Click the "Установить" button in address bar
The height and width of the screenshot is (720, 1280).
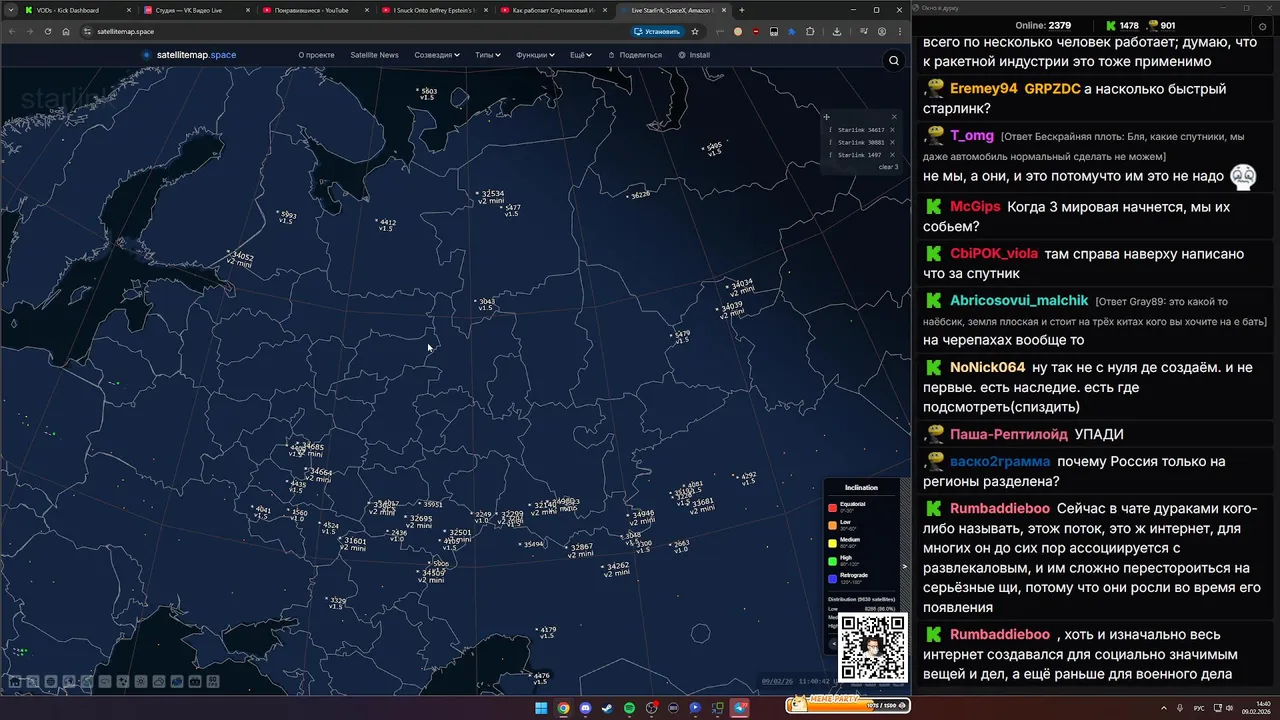click(657, 31)
